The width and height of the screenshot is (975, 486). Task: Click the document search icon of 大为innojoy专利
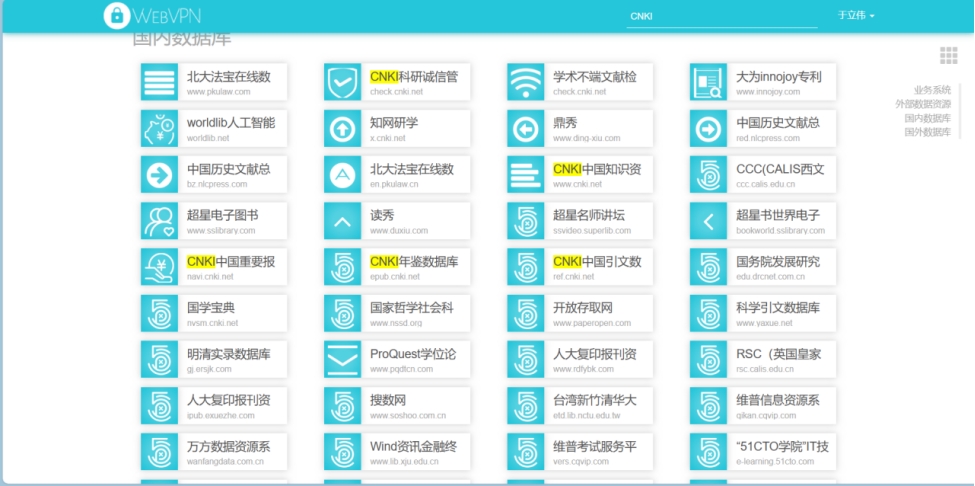pos(708,81)
